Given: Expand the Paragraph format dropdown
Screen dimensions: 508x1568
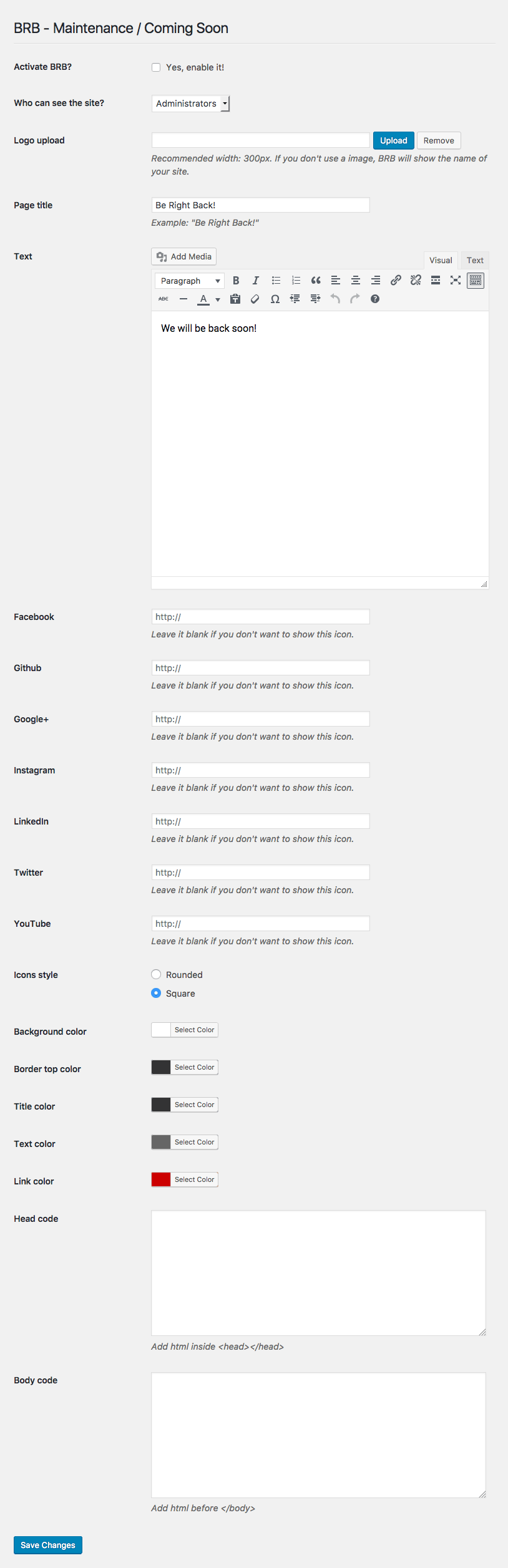Looking at the screenshot, I should tap(190, 281).
